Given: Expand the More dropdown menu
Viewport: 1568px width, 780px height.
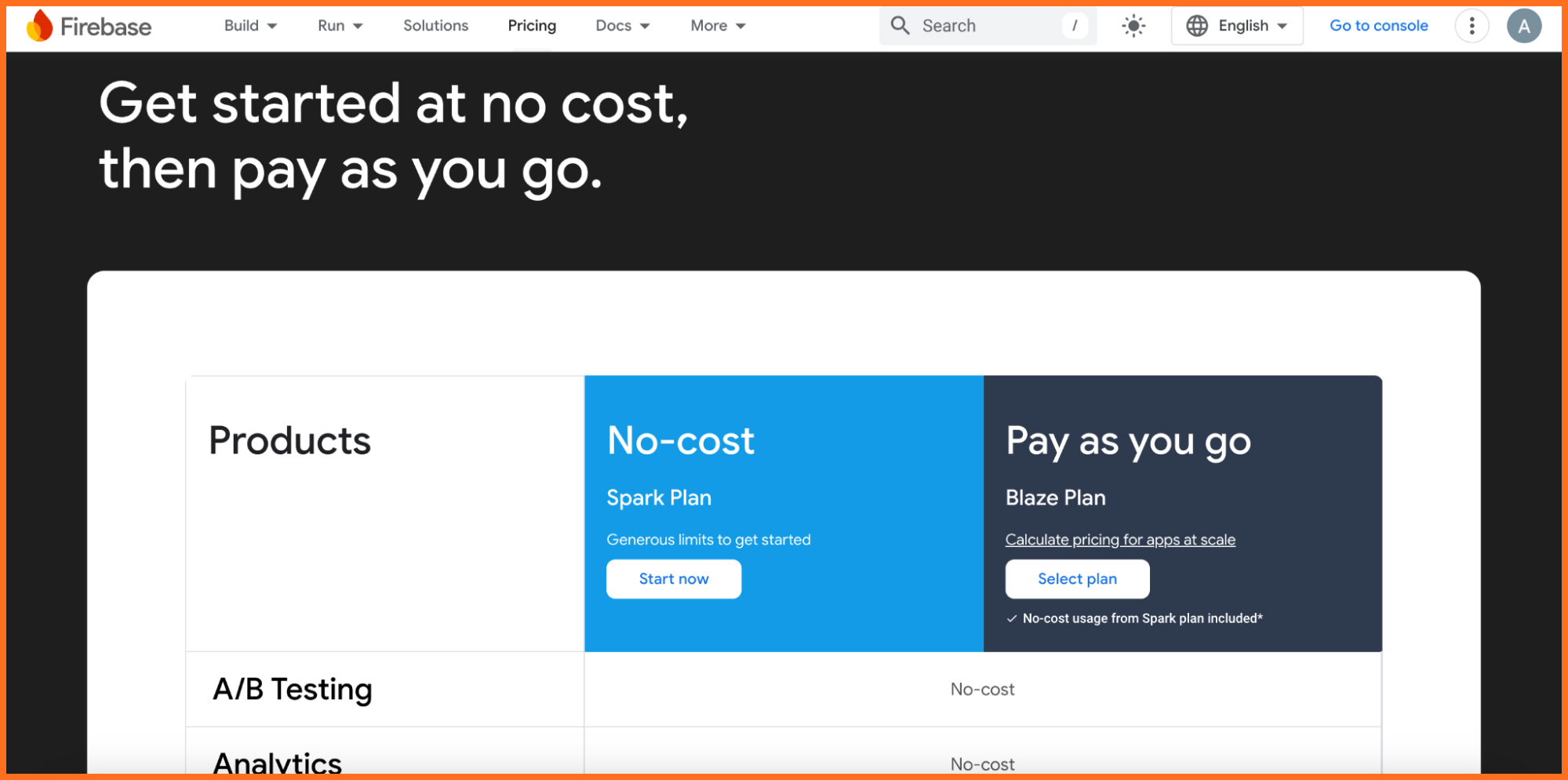Looking at the screenshot, I should pyautogui.click(x=718, y=26).
